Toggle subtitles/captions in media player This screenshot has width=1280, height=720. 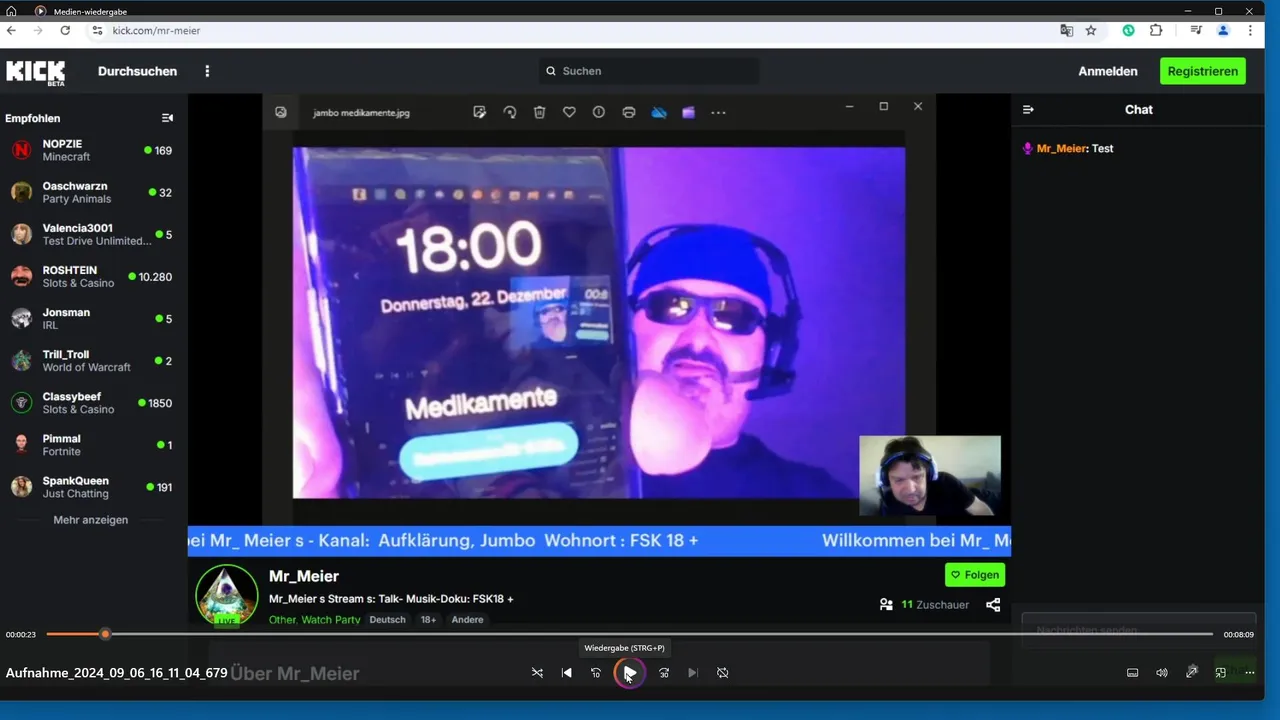(x=1132, y=673)
